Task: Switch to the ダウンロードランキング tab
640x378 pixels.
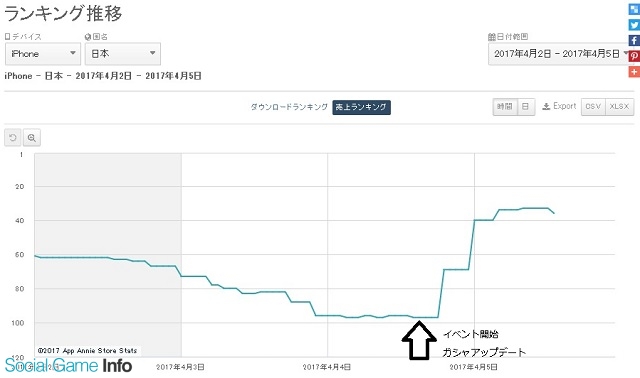Action: pos(289,107)
